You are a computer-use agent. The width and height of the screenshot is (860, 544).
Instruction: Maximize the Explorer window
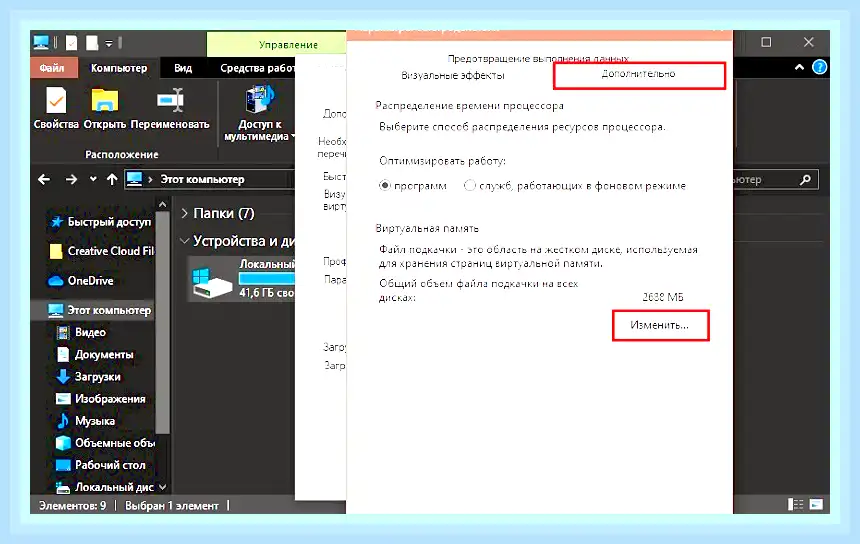coord(766,42)
